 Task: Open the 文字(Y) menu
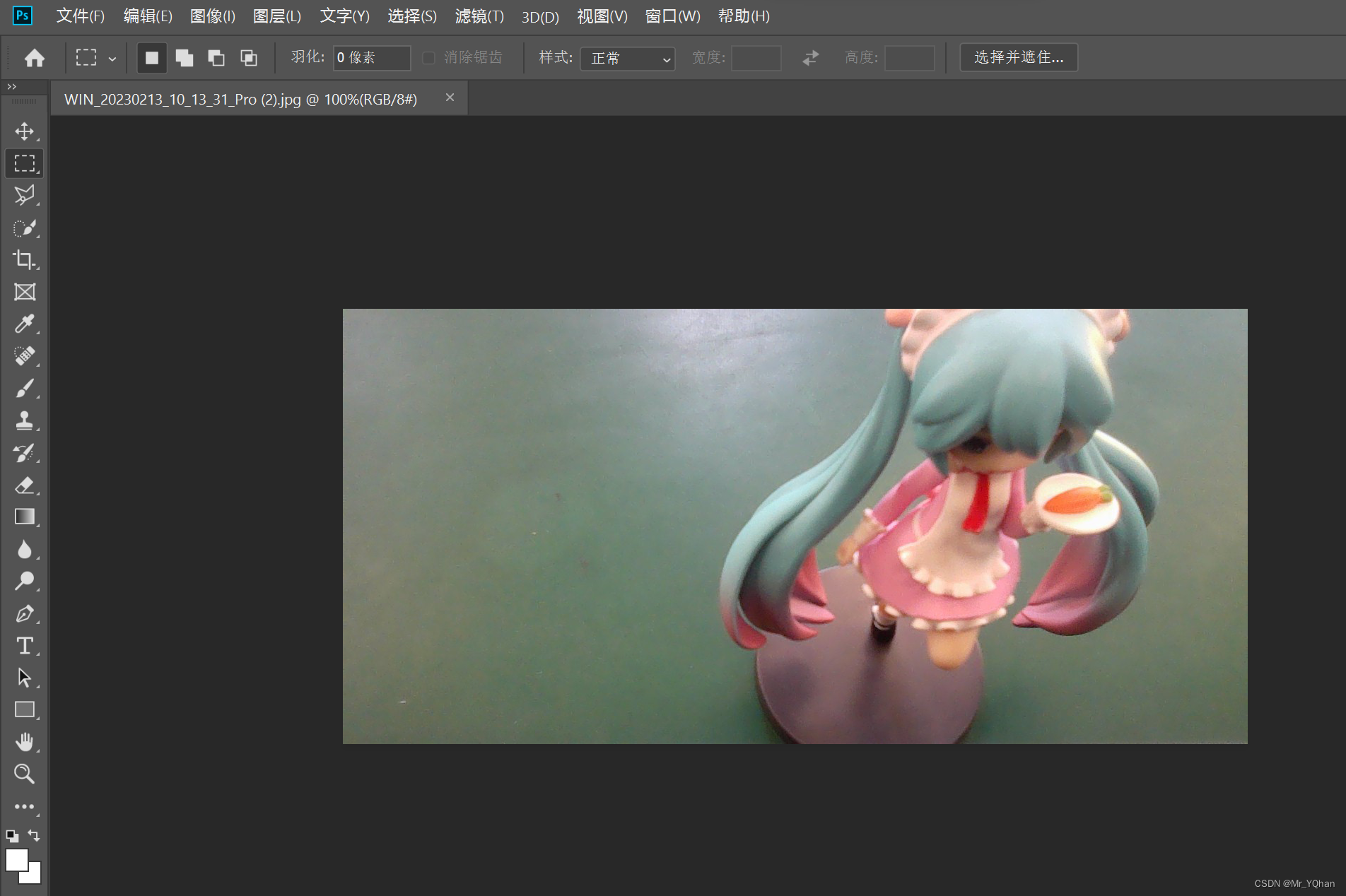[345, 16]
